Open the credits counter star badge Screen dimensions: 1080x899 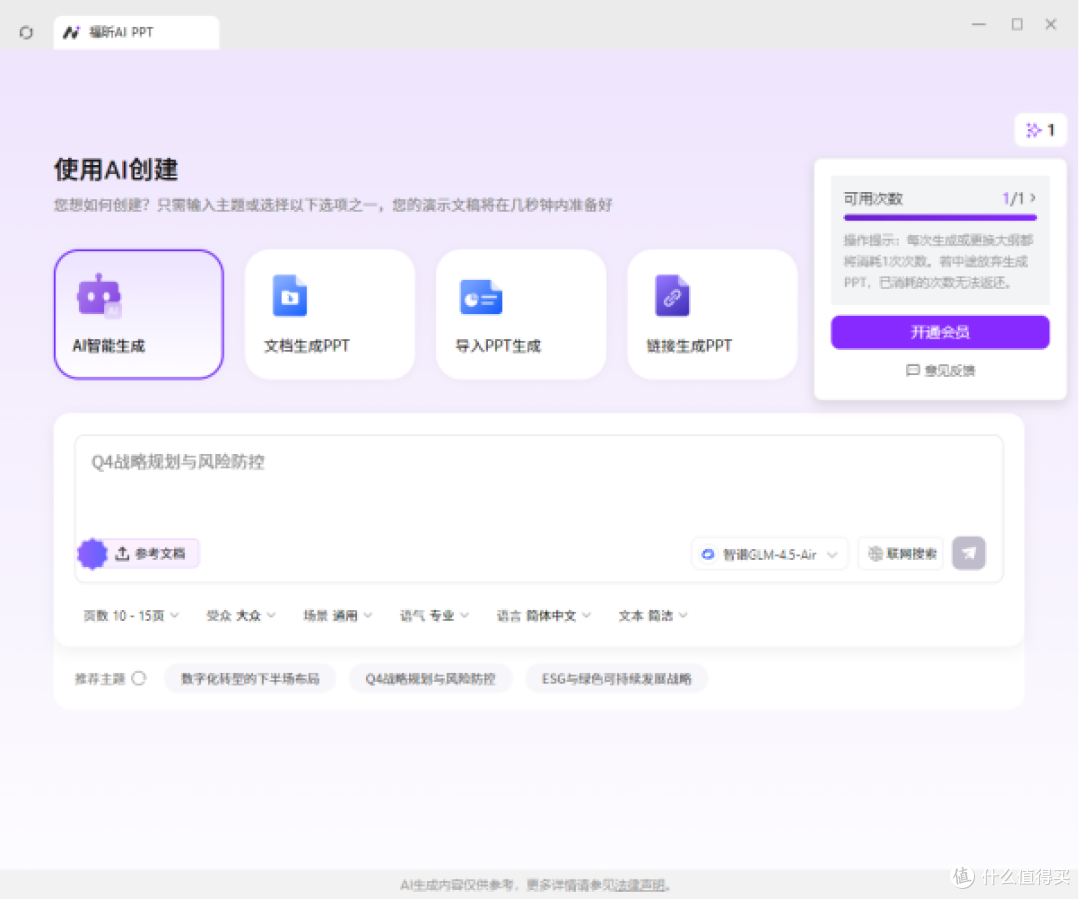pyautogui.click(x=1040, y=130)
